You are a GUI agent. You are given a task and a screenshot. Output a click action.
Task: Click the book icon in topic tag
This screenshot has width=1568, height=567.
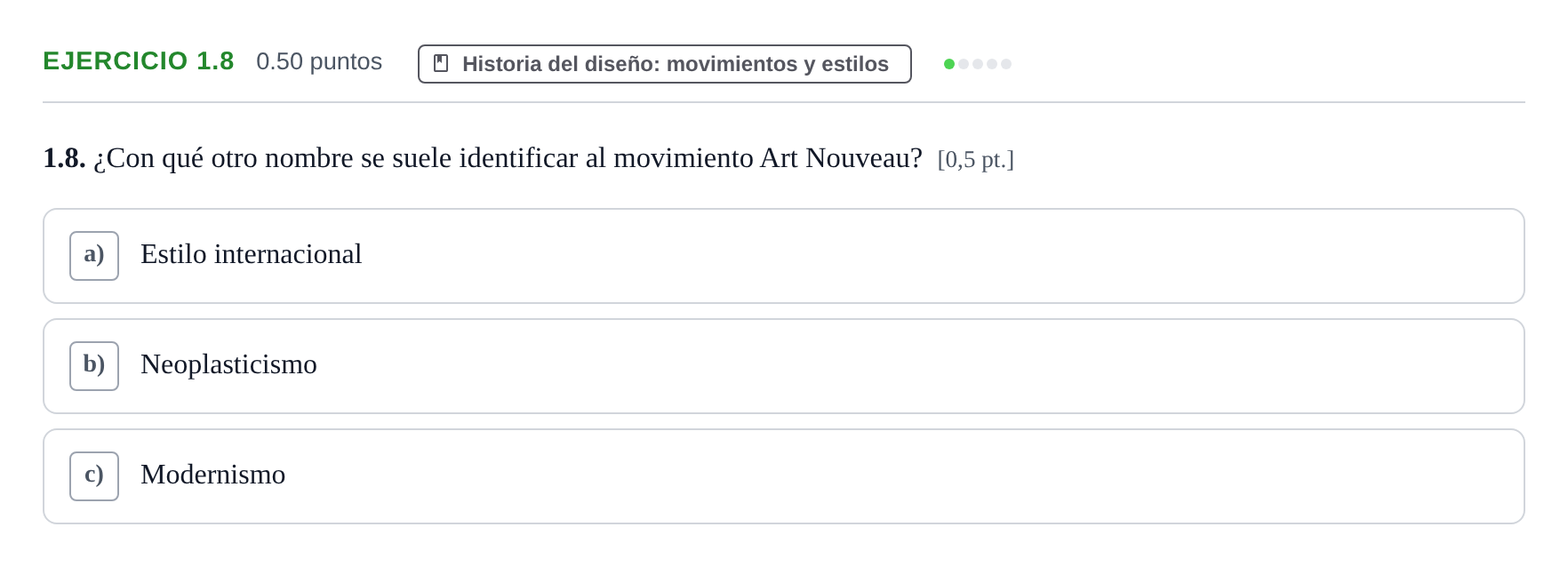click(441, 64)
